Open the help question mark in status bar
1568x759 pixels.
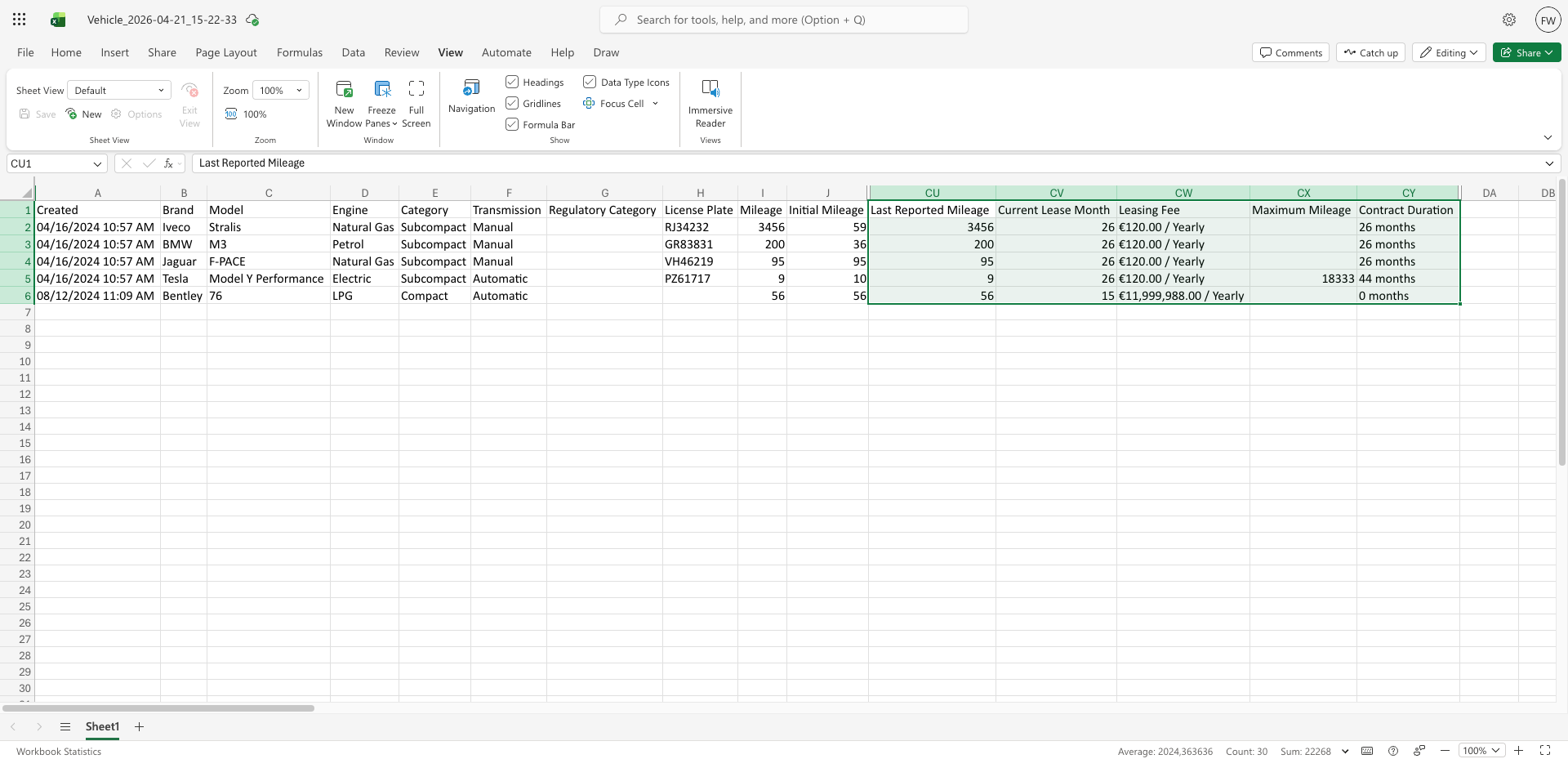click(1393, 751)
